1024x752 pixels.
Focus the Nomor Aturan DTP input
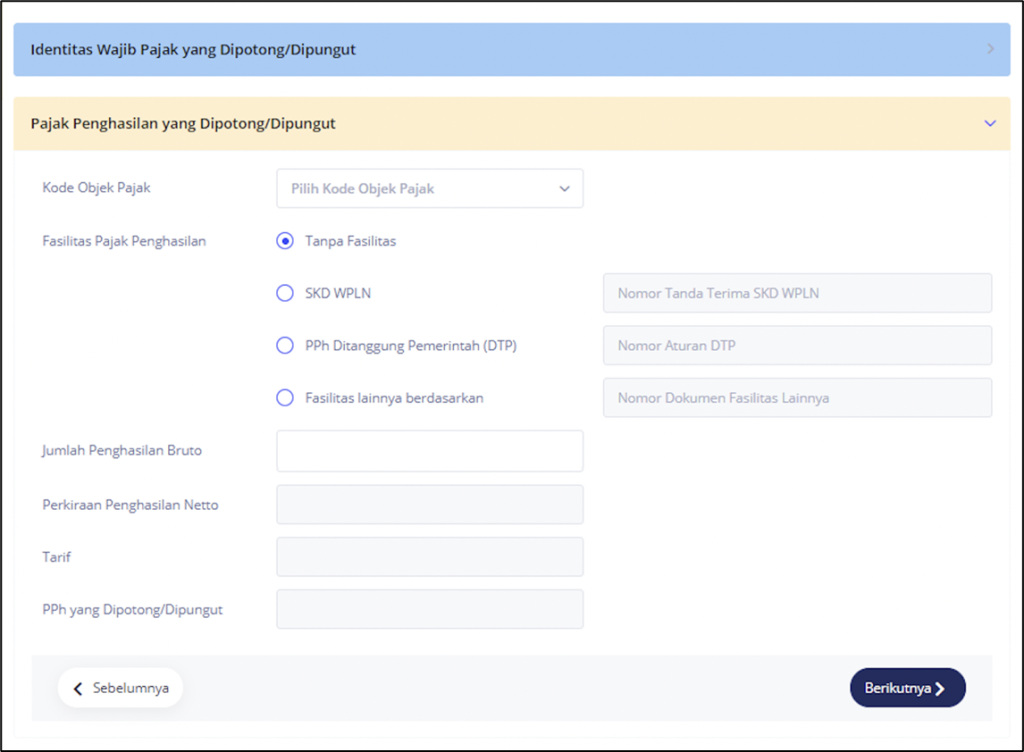point(797,346)
